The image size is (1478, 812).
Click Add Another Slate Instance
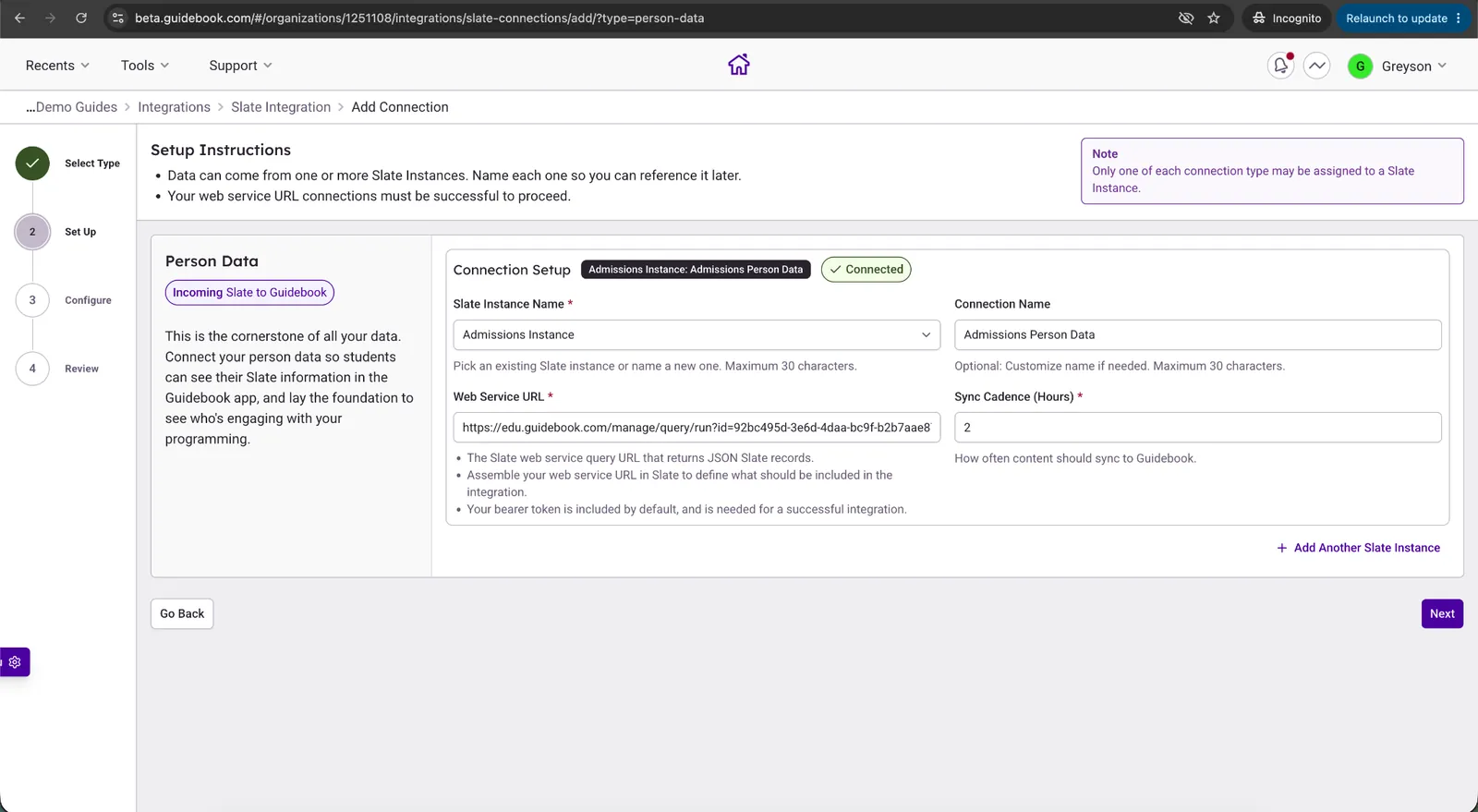tap(1358, 548)
